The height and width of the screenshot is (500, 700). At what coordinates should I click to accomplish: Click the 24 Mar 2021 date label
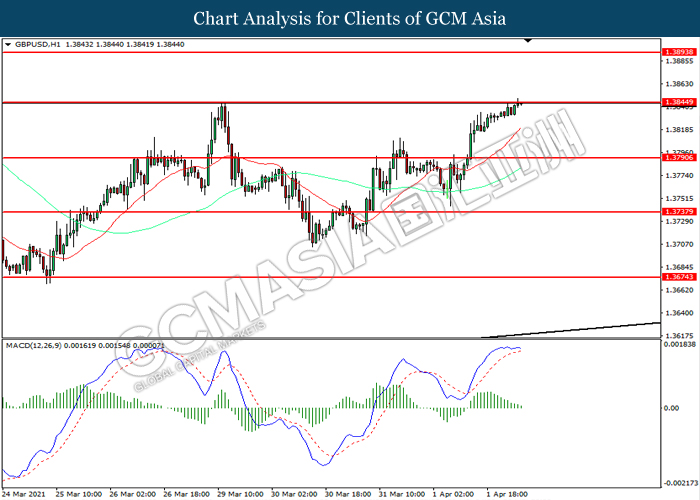click(x=23, y=494)
